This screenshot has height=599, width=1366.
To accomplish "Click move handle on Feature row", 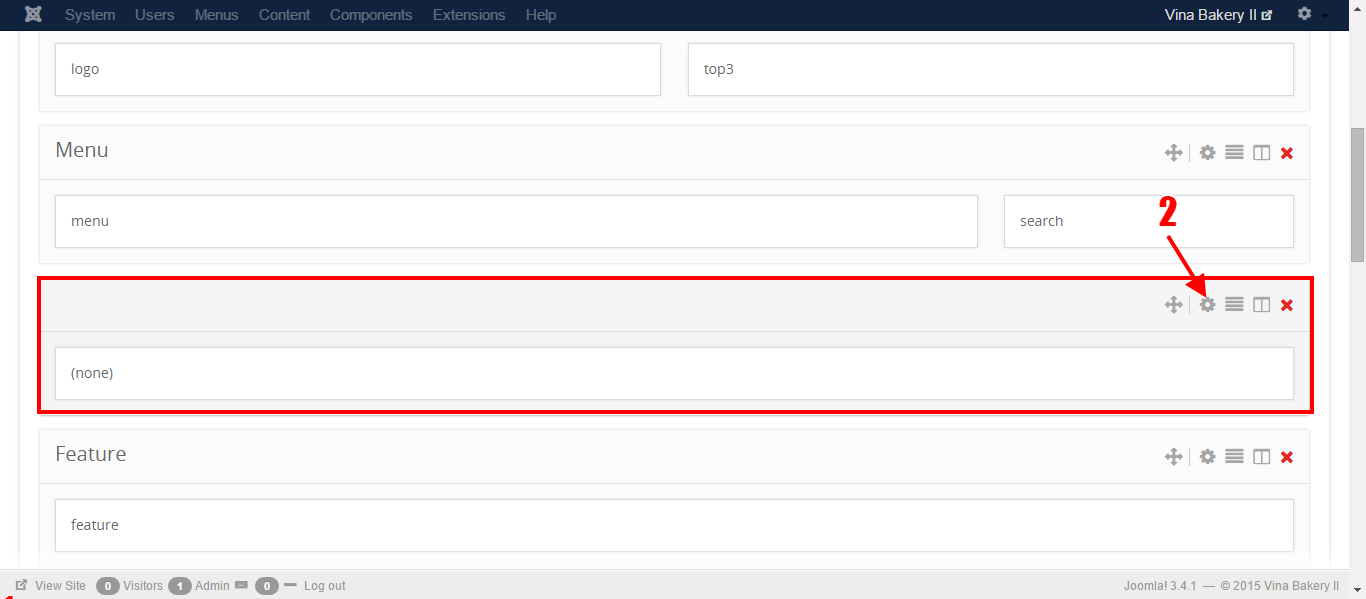I will 1173,457.
